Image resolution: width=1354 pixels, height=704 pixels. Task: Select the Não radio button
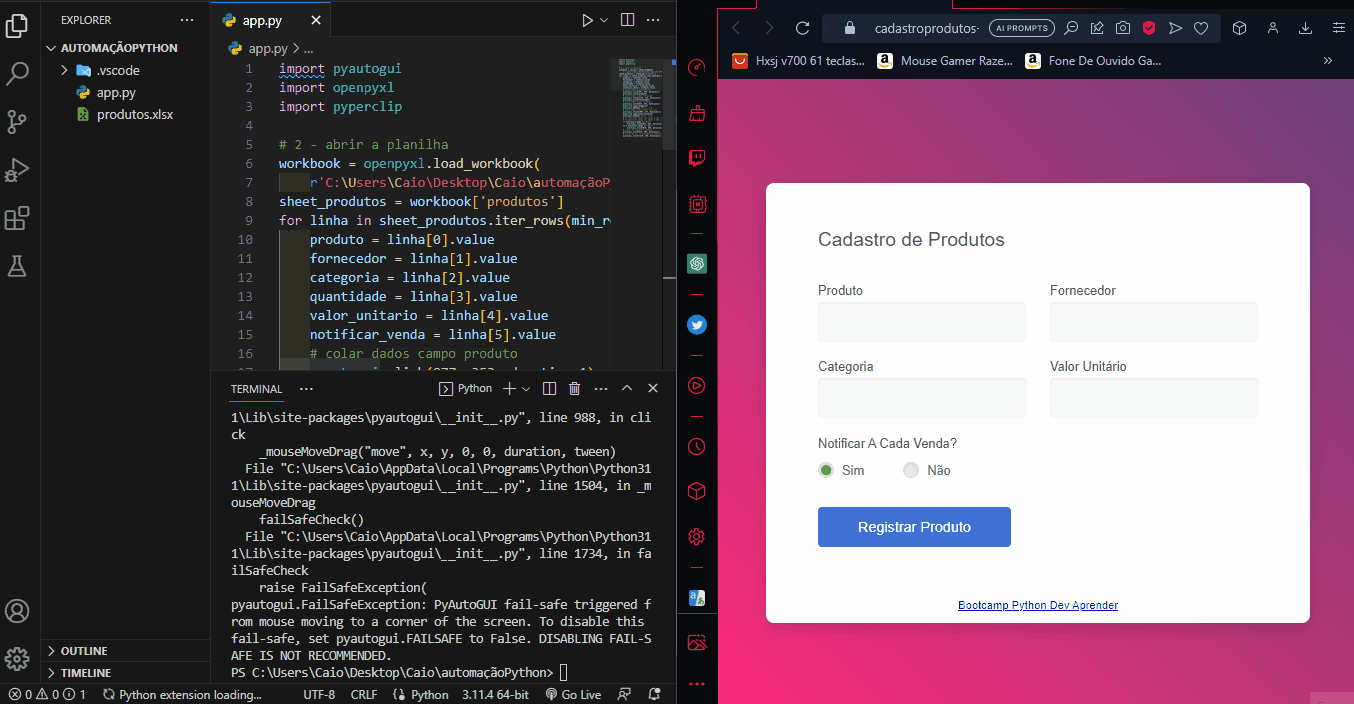coord(910,469)
